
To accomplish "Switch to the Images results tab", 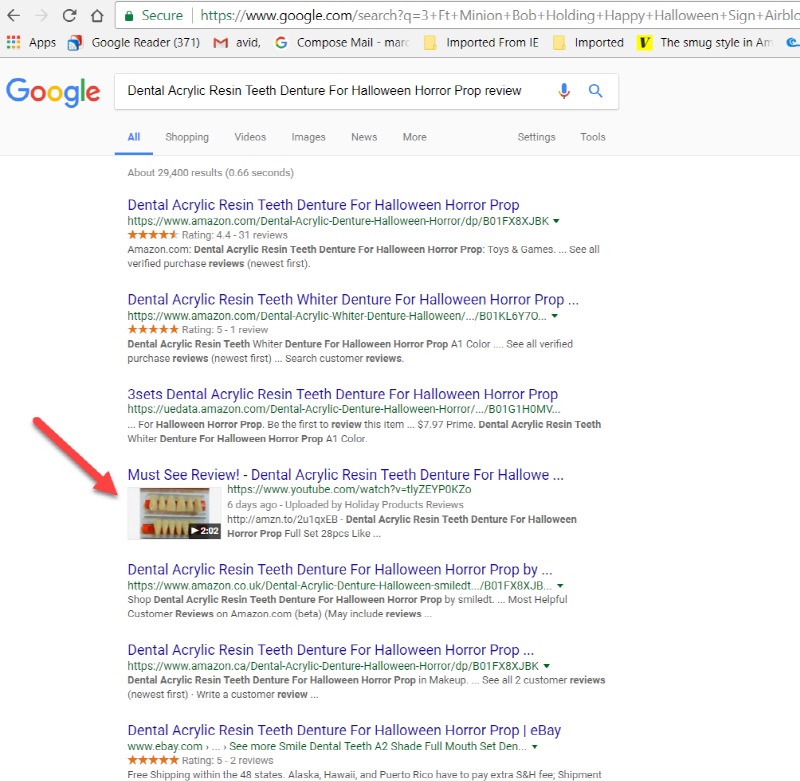I will pyautogui.click(x=308, y=137).
